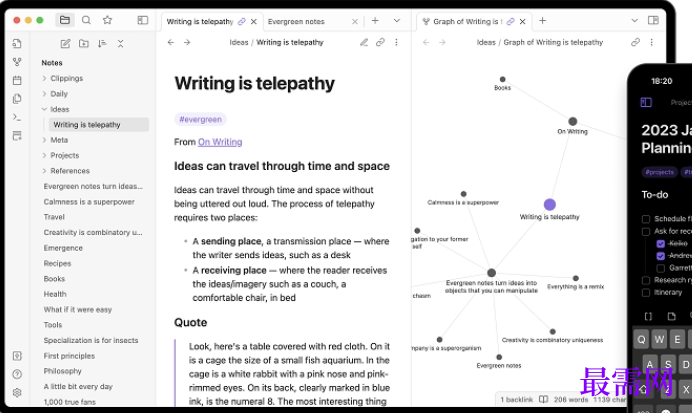Toggle the left sidebar panel icon

click(143, 20)
